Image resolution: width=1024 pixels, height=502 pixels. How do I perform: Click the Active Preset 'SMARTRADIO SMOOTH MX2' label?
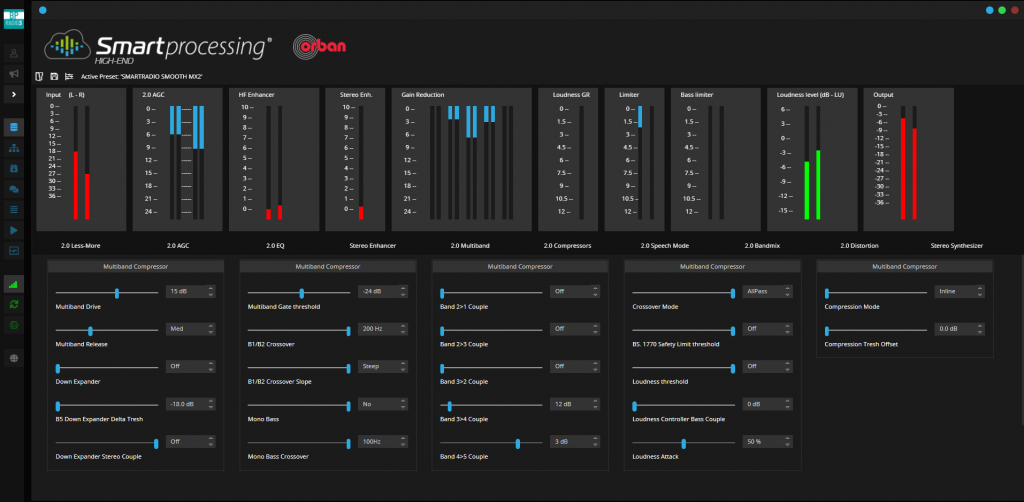pyautogui.click(x=142, y=77)
